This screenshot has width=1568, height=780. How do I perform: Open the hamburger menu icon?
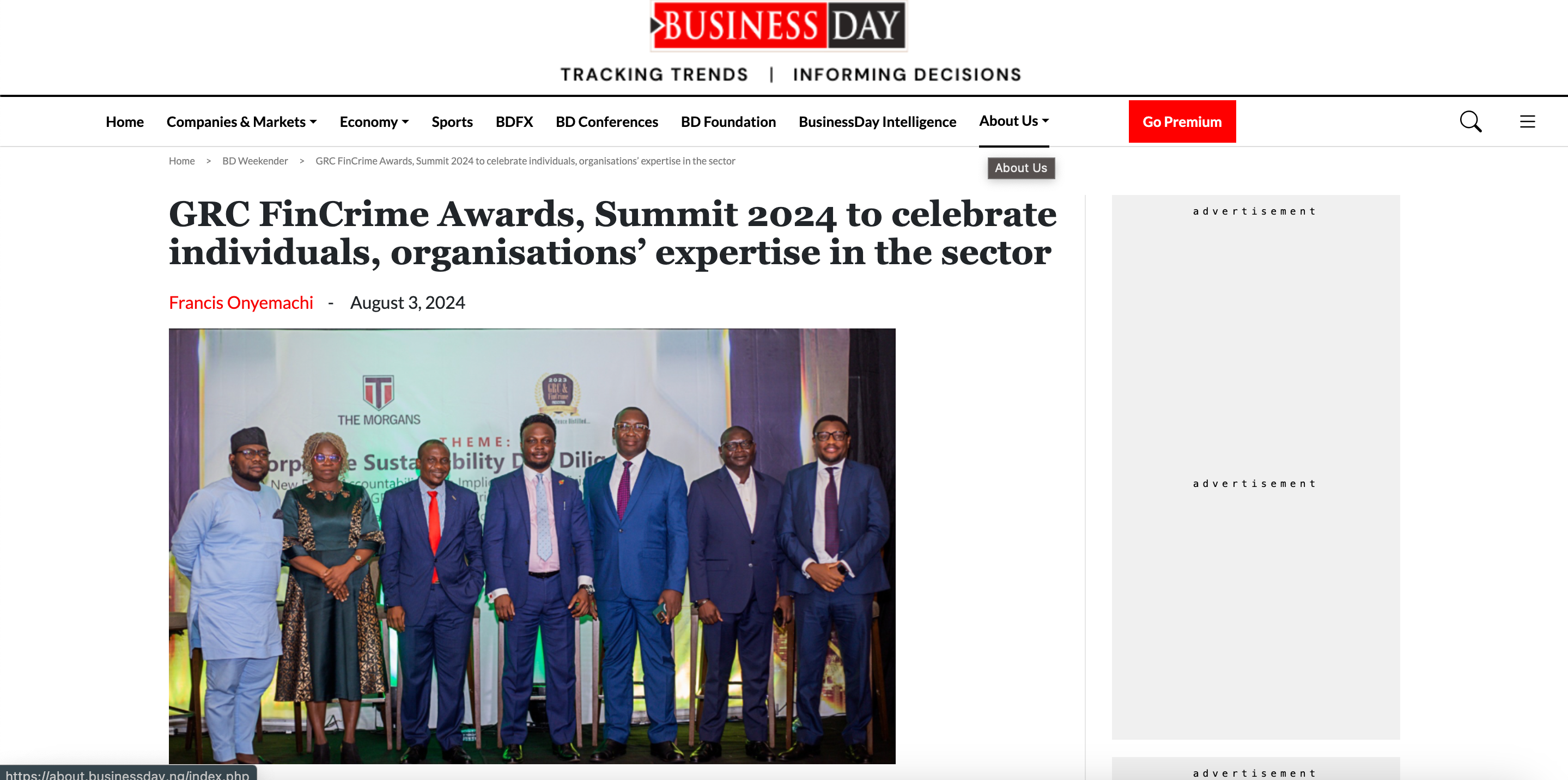pyautogui.click(x=1527, y=121)
